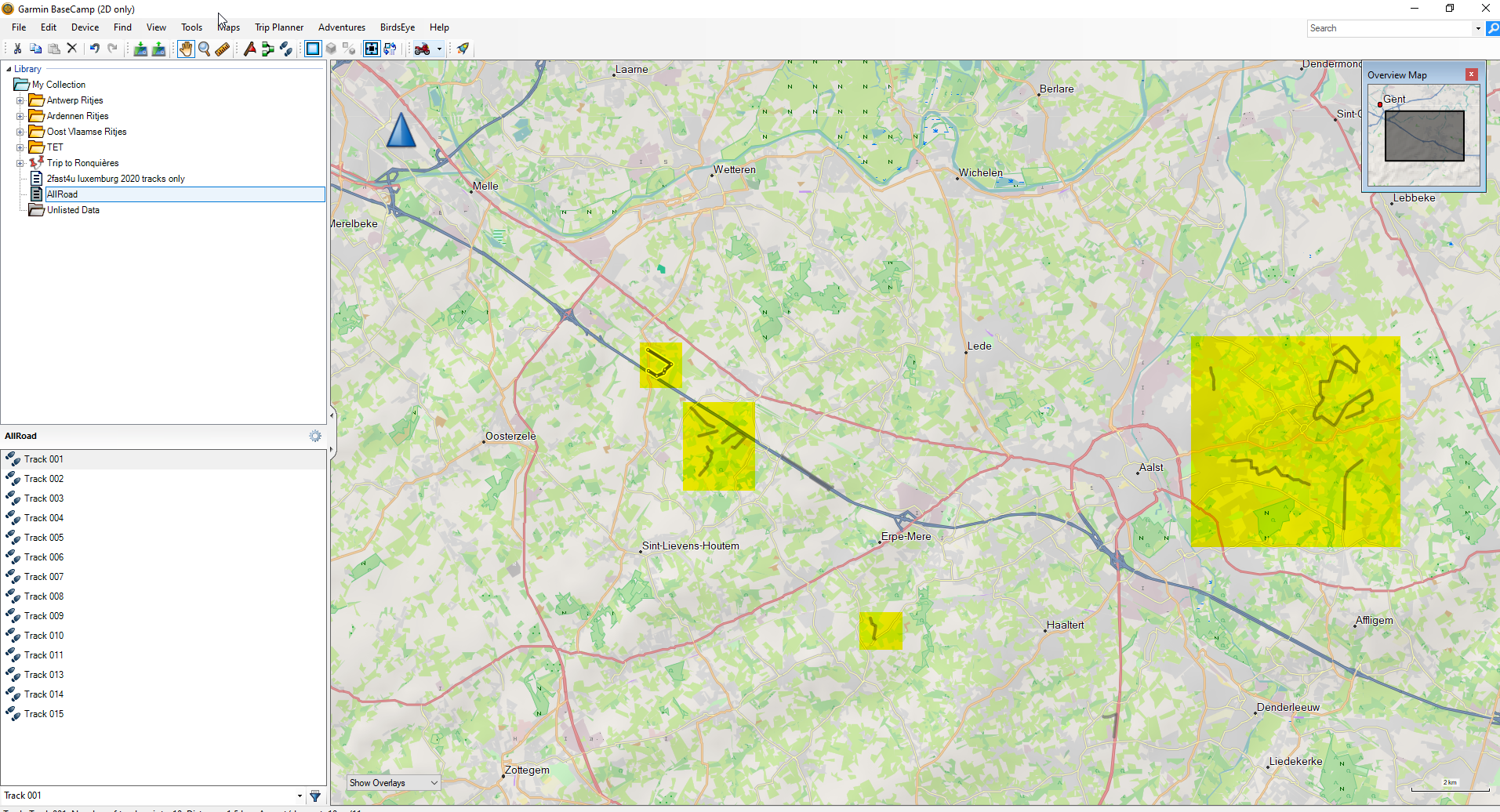The height and width of the screenshot is (812, 1500).
Task: Open the Adventures menu
Action: point(342,27)
